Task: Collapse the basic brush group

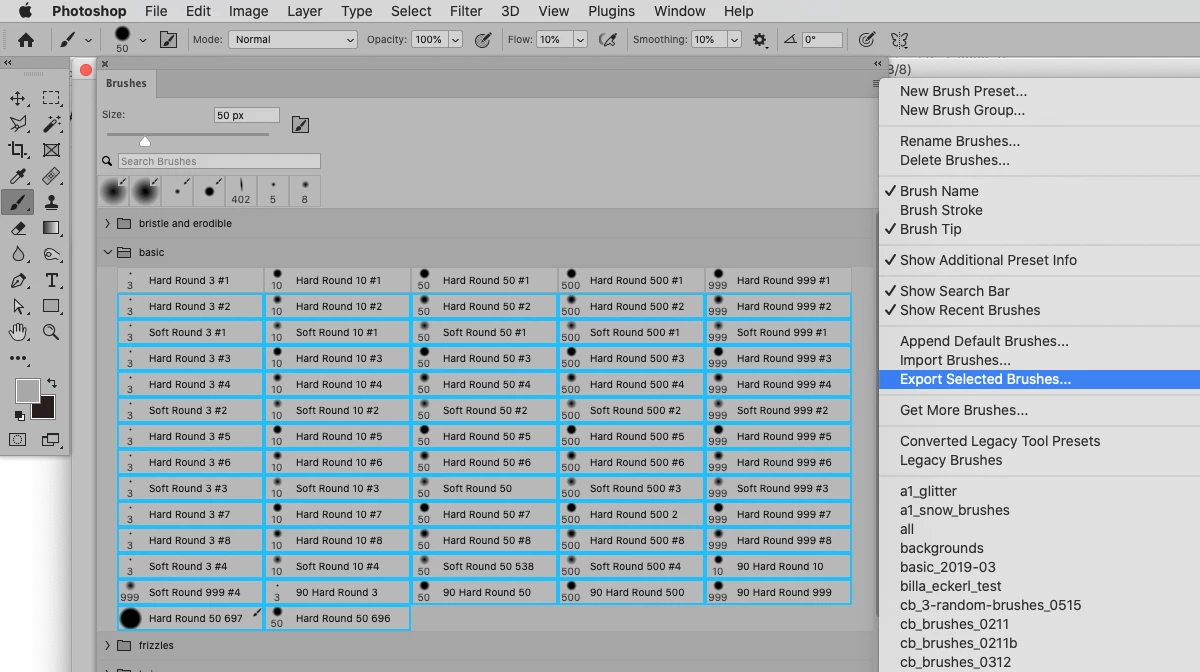Action: pos(107,252)
